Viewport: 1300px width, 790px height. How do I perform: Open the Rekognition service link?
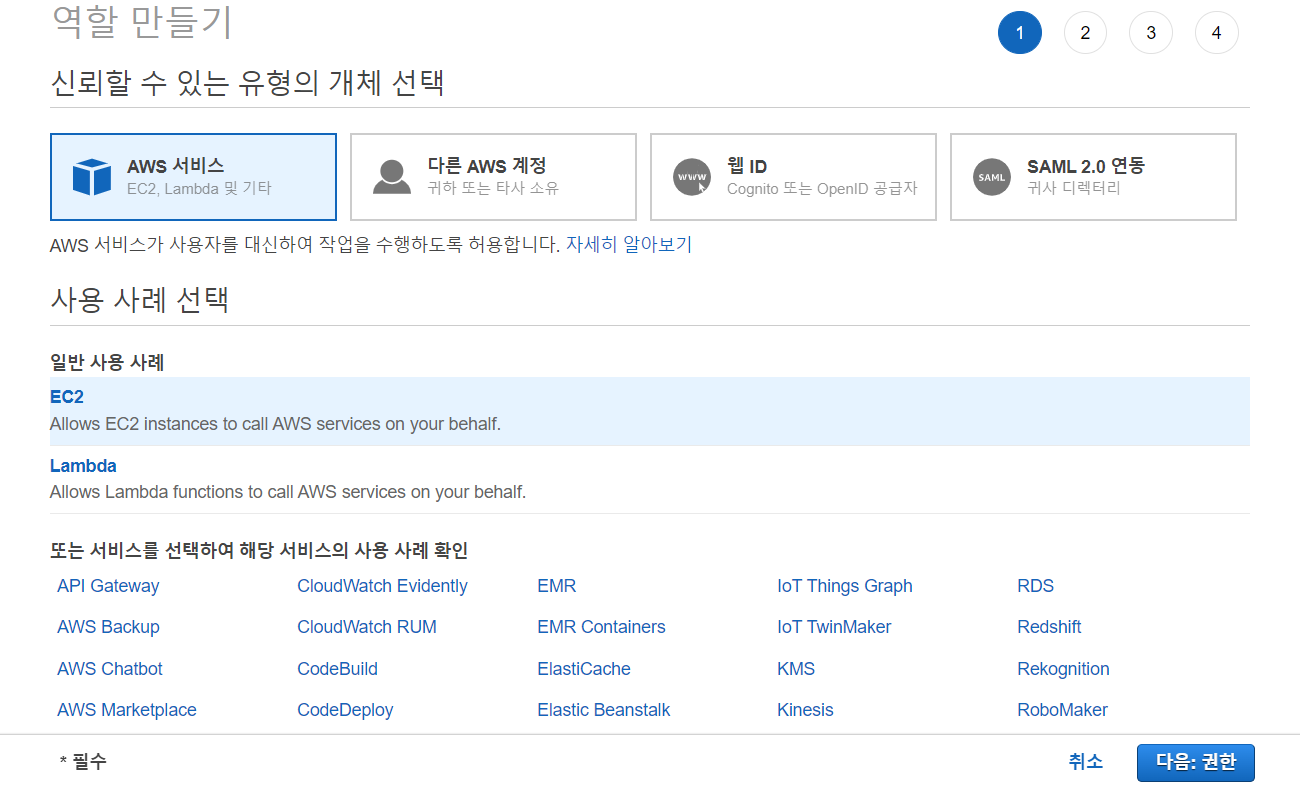click(x=1063, y=669)
